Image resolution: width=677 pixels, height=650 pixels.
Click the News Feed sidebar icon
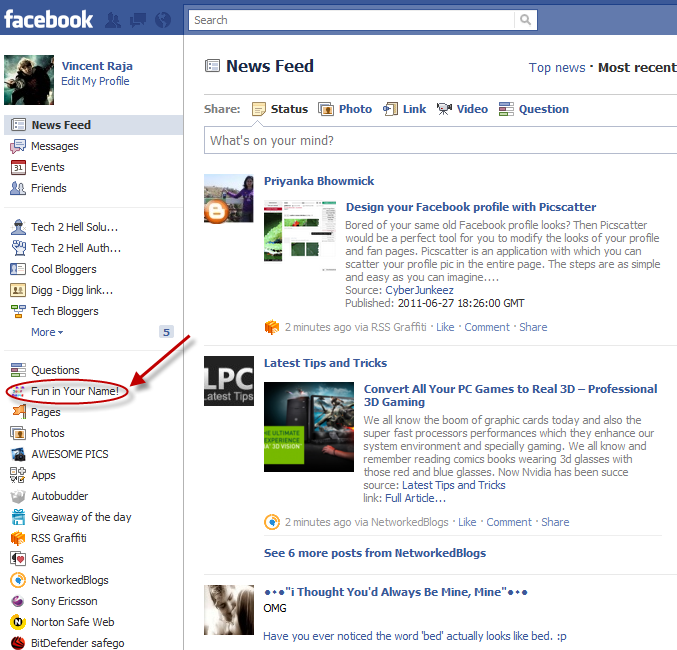click(x=18, y=125)
